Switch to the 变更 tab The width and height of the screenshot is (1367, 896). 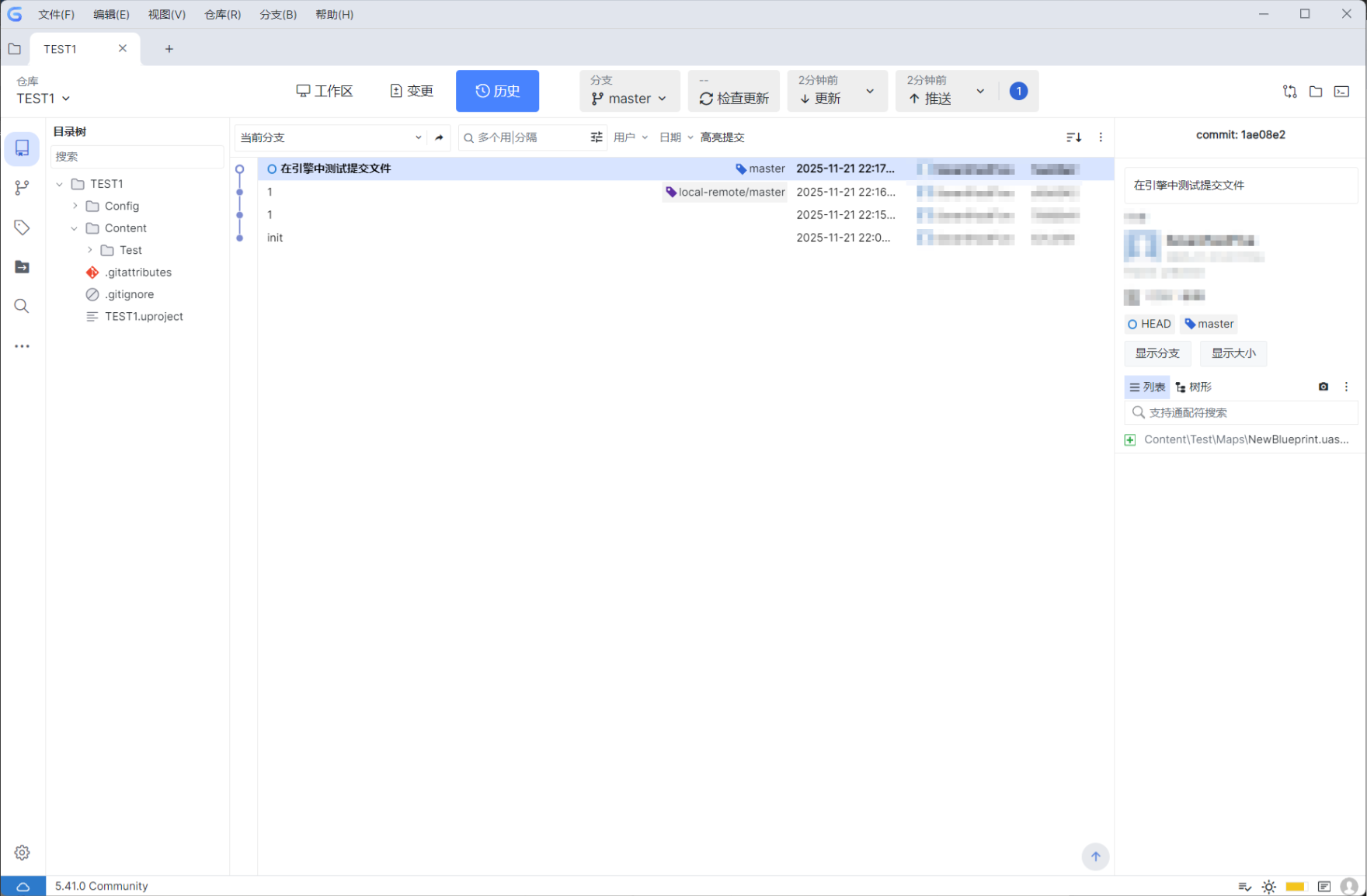pos(412,90)
